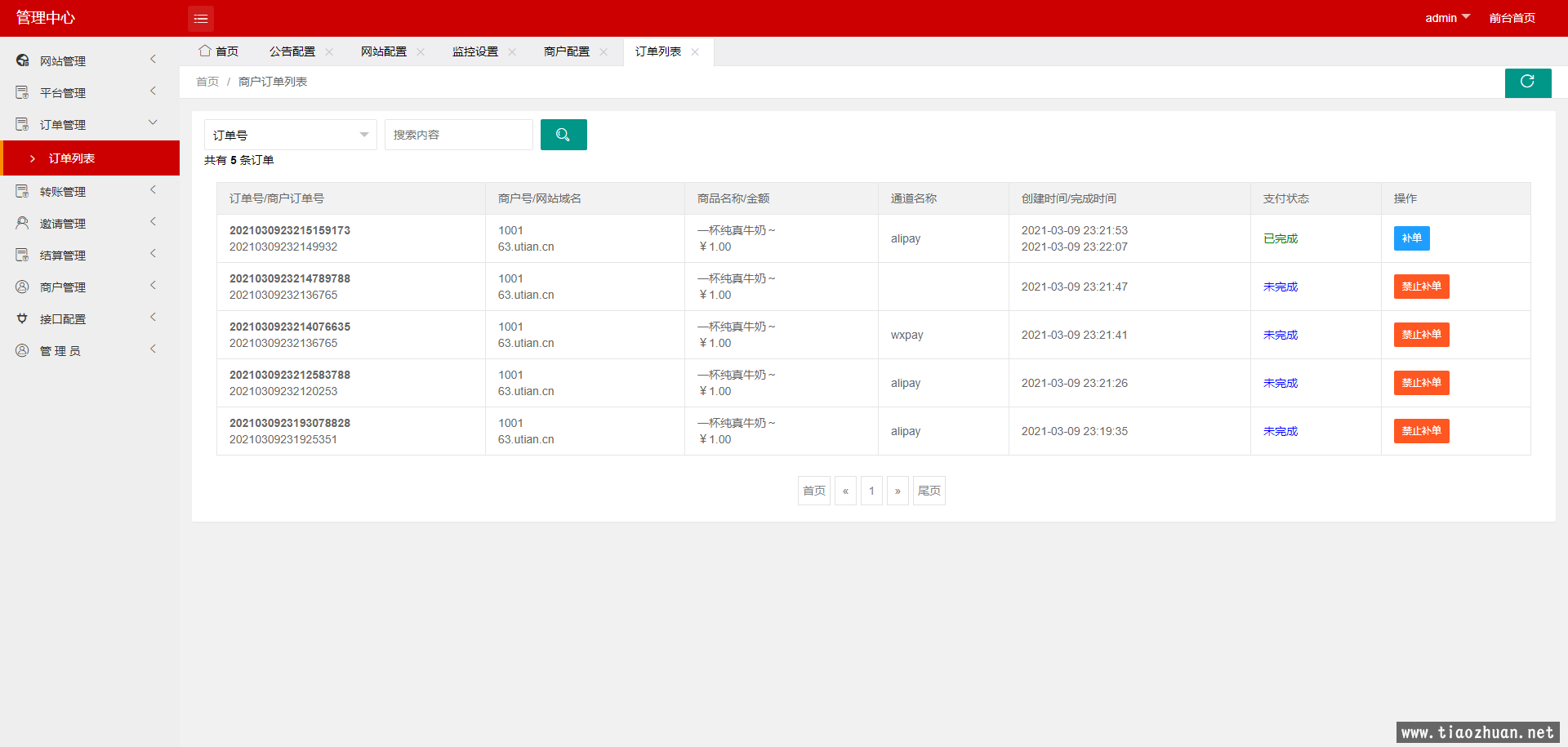Click merchant order number 20210309231925351

pyautogui.click(x=283, y=439)
